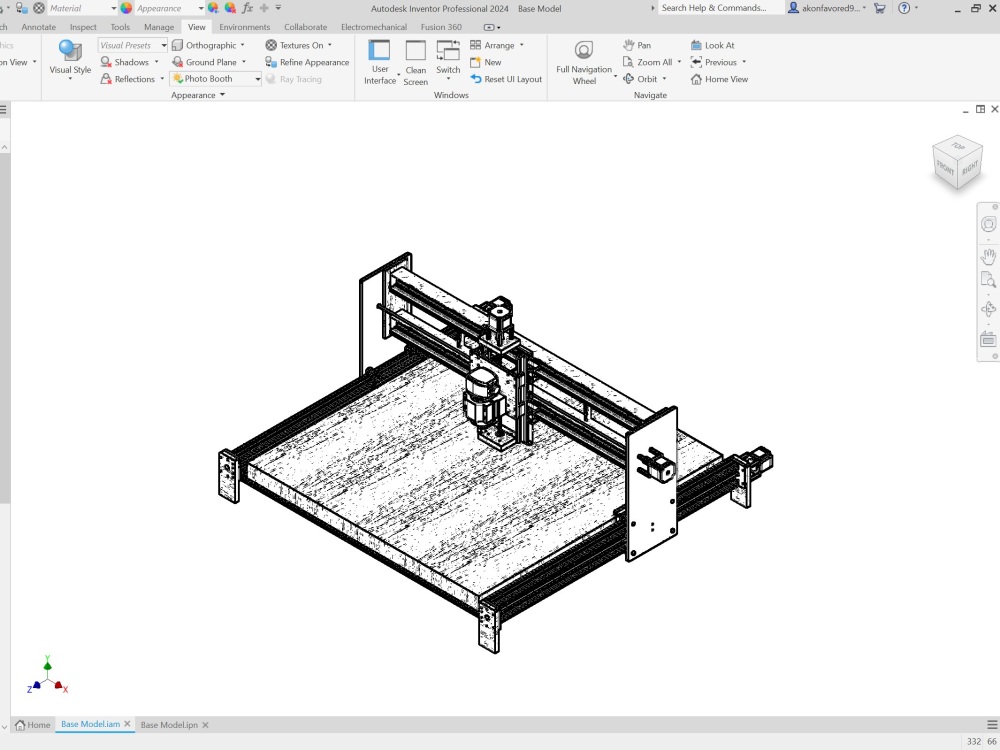This screenshot has height=750, width=1000.
Task: Open the Fusion 360 tab
Action: (x=441, y=27)
